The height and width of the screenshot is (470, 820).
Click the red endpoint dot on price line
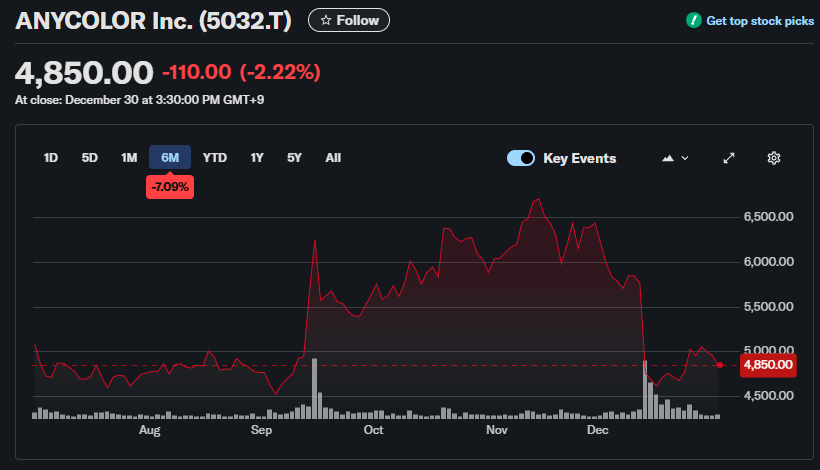pos(720,365)
